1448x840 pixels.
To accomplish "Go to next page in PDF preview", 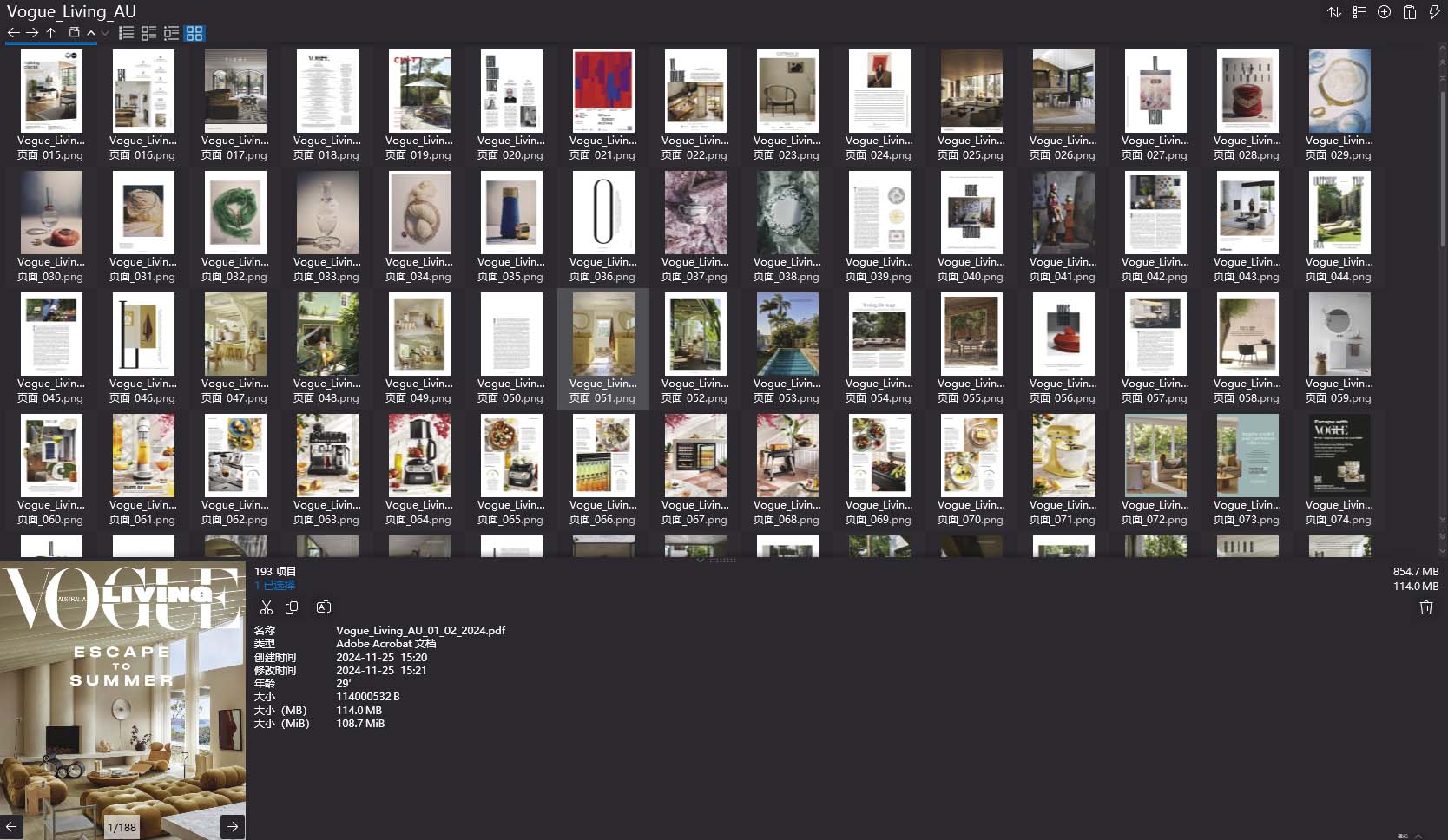I will (x=233, y=826).
